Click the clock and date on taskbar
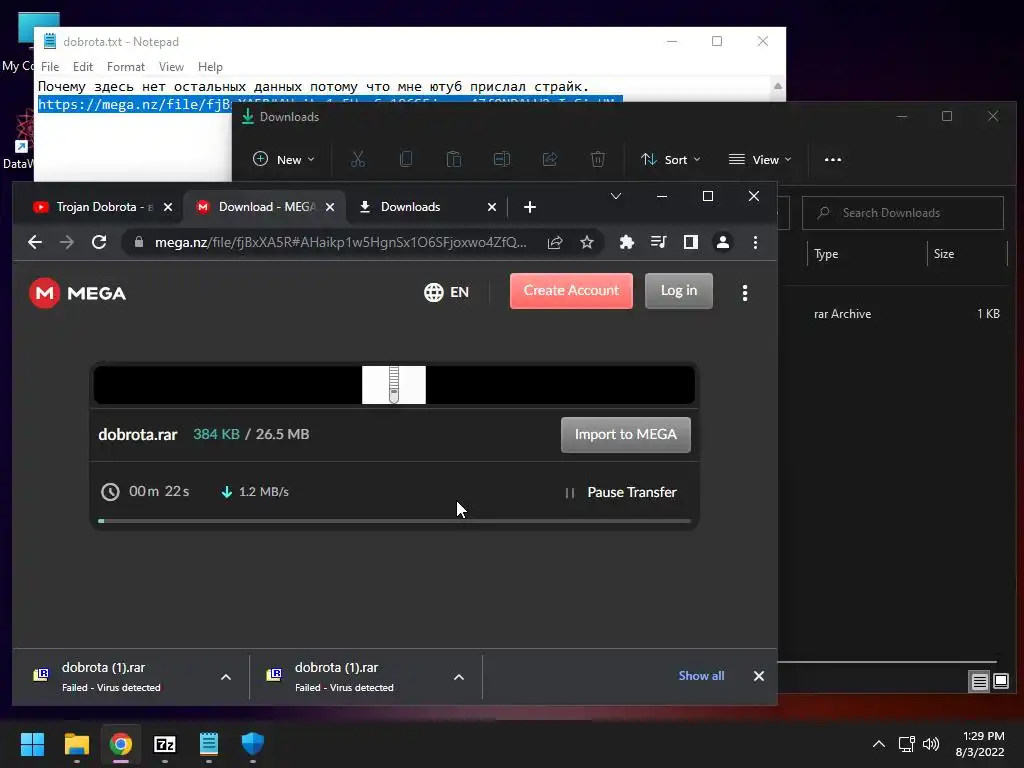The image size is (1024, 768). pos(980,744)
